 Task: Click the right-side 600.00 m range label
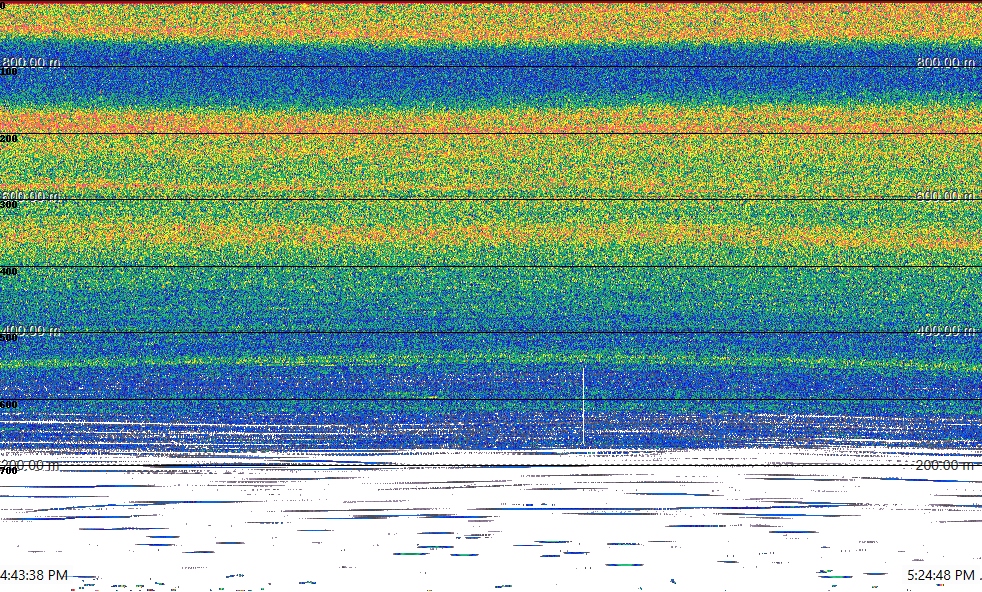point(946,195)
